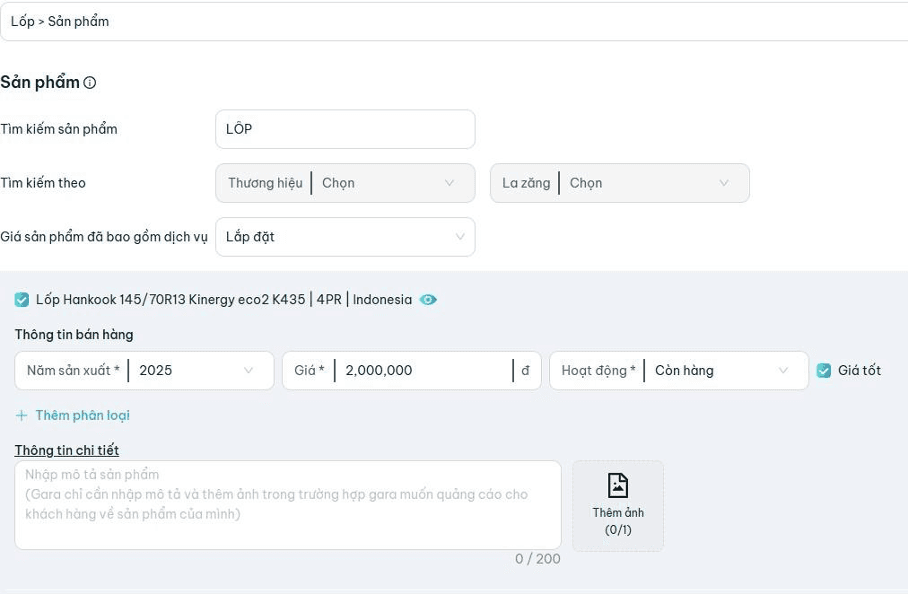
Task: Click the Thông tin bán hàng heading
Action: (x=74, y=335)
